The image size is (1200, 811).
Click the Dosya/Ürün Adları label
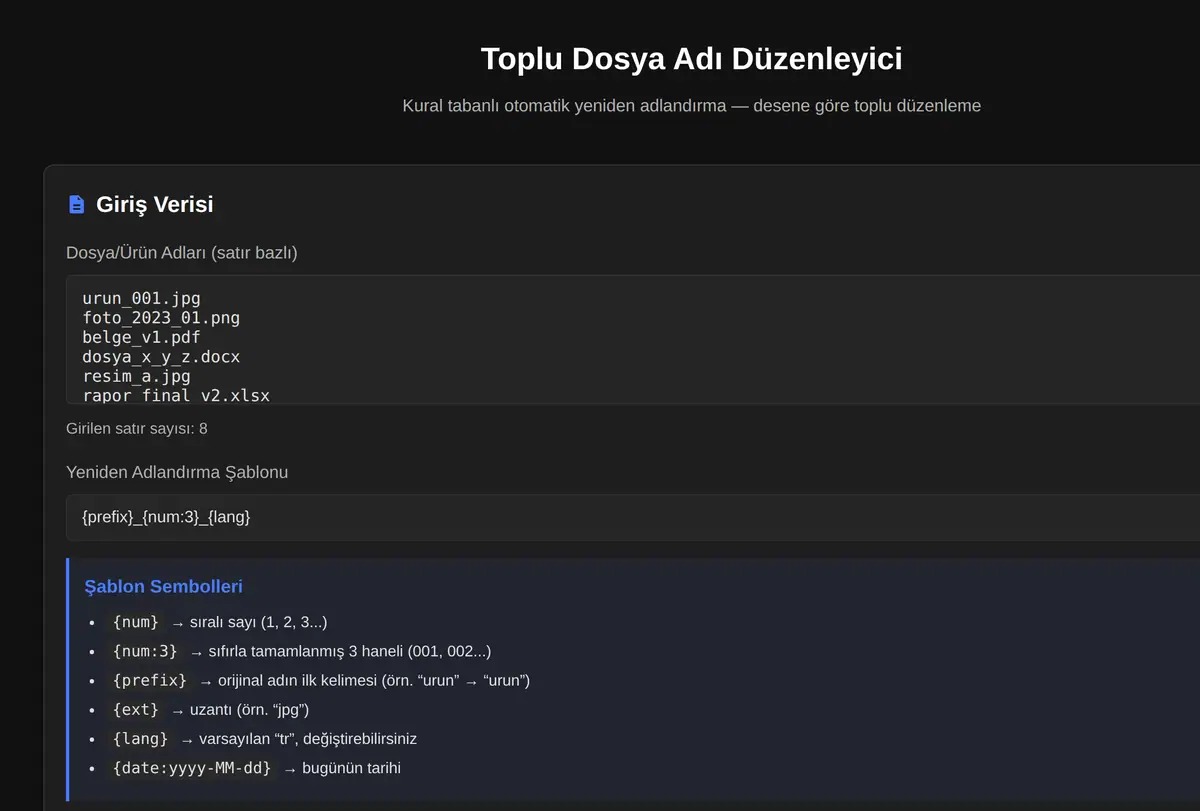(182, 253)
